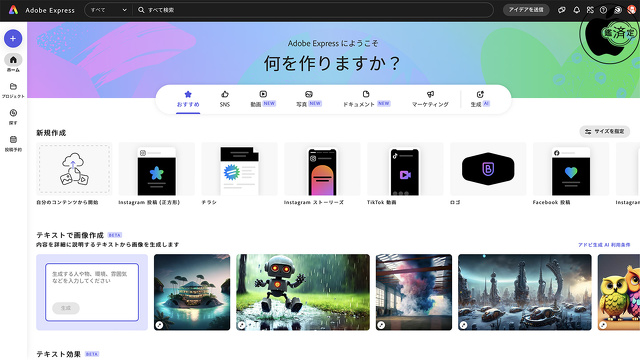This screenshot has width=640, height=360.
Task: Click the アイデアを送信 button
Action: (x=526, y=10)
